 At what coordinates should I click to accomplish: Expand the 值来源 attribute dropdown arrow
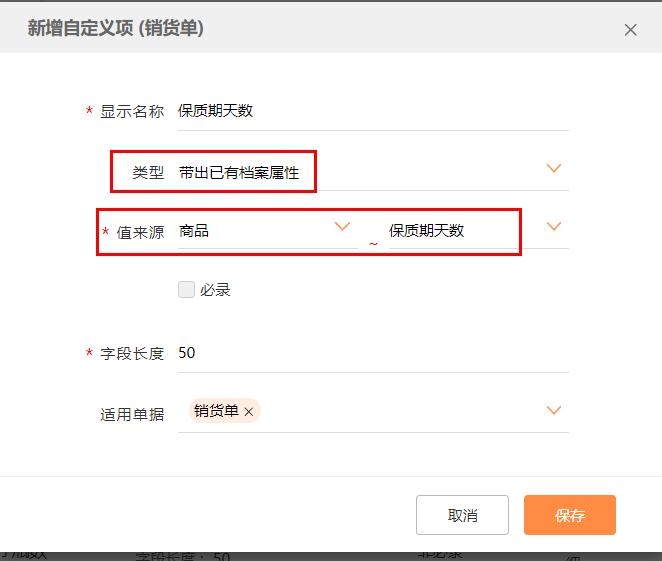pos(554,227)
